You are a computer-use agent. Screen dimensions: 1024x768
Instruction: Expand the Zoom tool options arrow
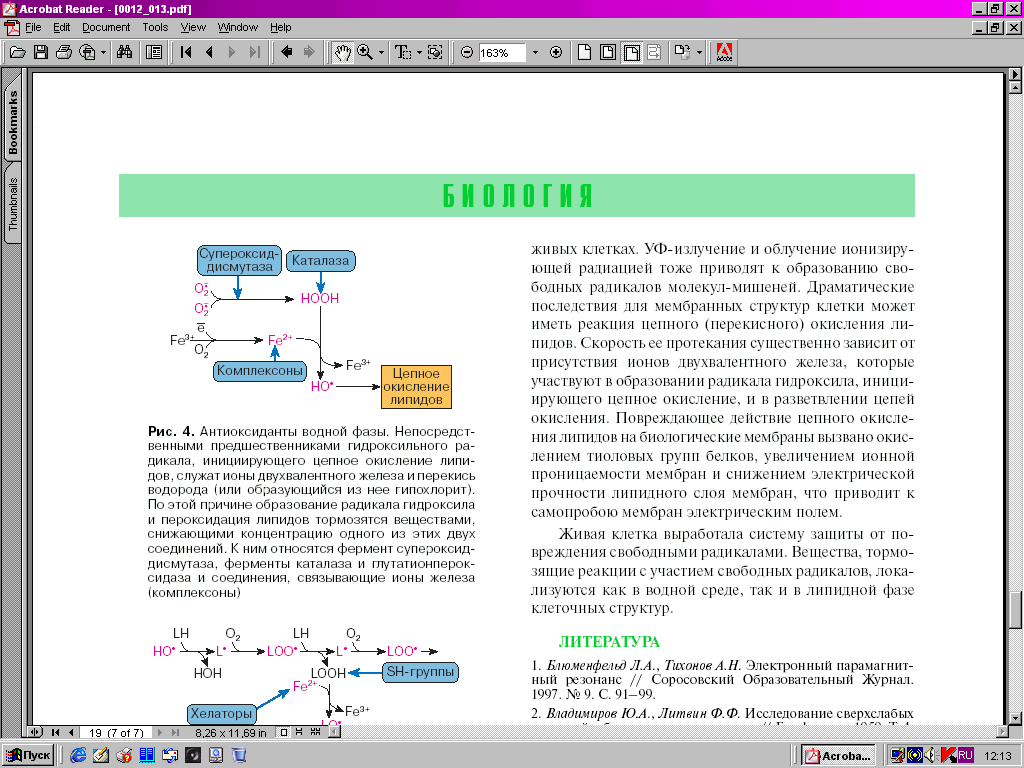click(381, 52)
